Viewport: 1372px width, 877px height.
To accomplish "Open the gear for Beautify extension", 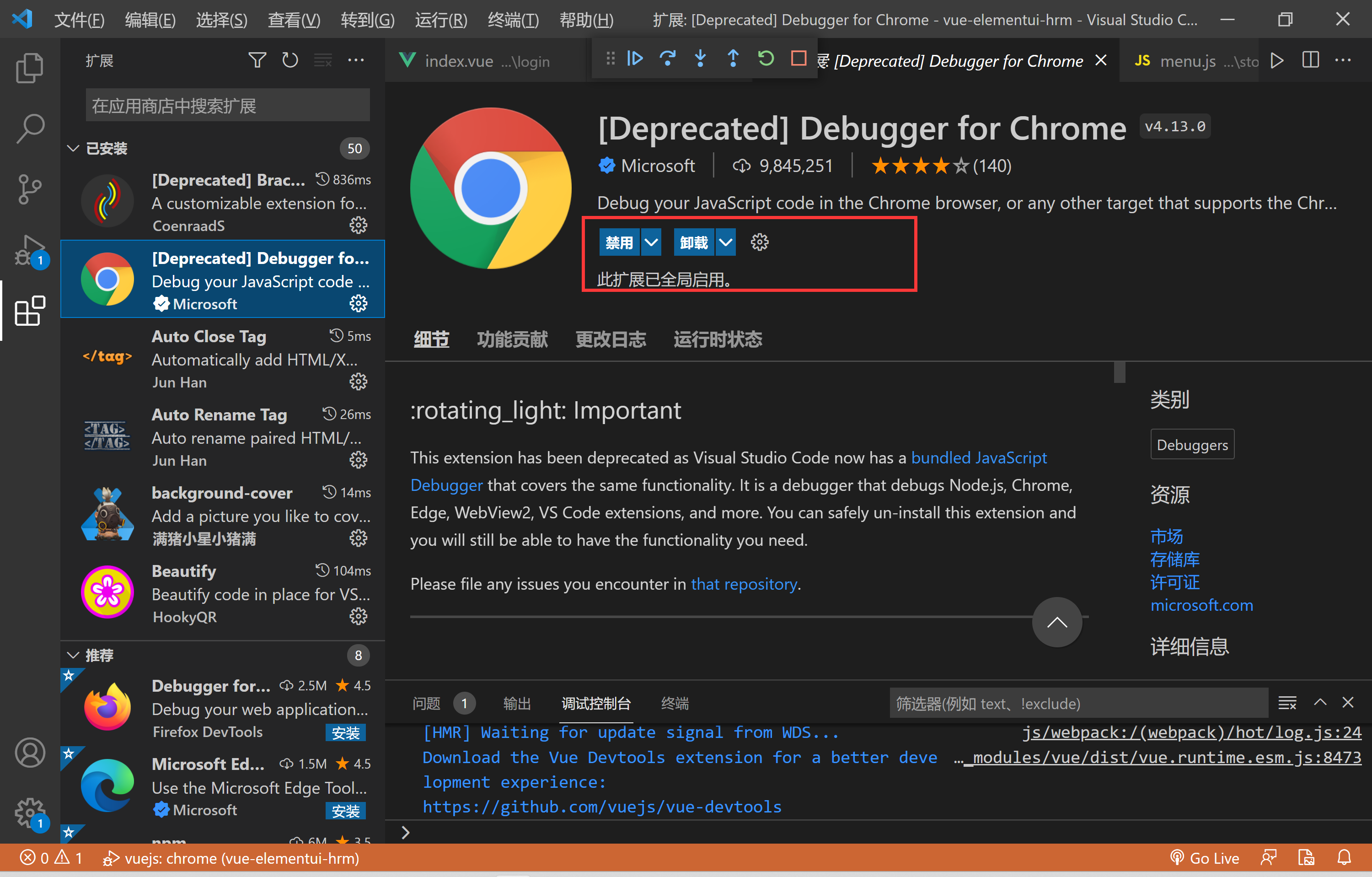I will 358,617.
